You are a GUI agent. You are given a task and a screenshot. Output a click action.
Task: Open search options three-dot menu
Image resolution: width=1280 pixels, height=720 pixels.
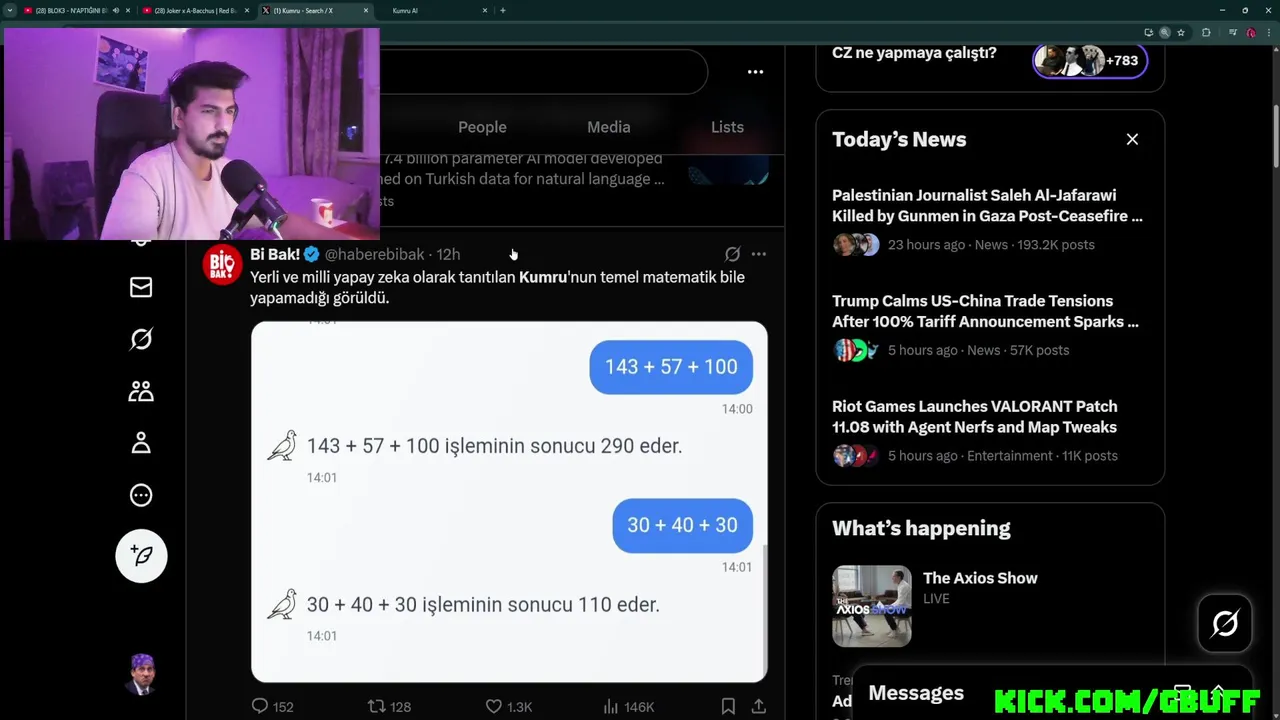pyautogui.click(x=755, y=72)
